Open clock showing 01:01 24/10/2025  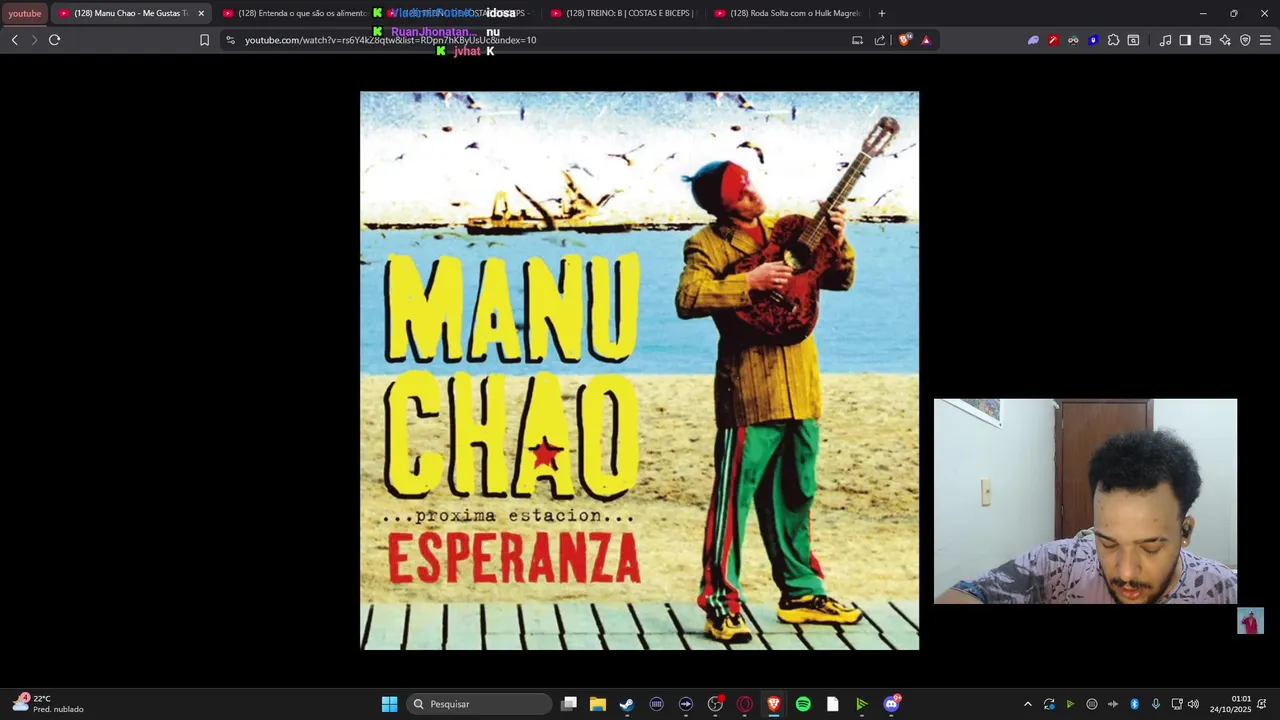click(x=1230, y=704)
